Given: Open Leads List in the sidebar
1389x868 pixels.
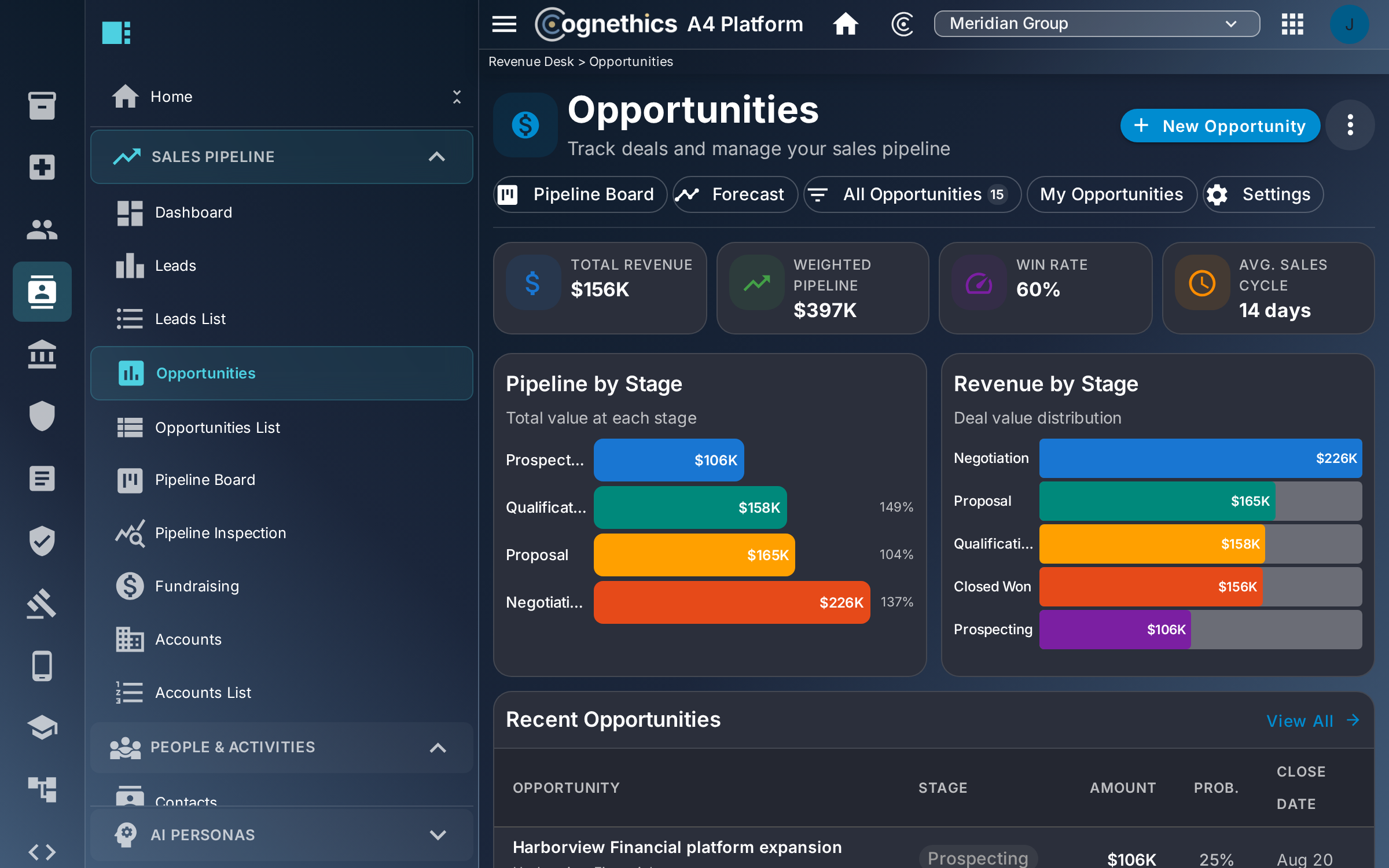Looking at the screenshot, I should click(x=282, y=319).
